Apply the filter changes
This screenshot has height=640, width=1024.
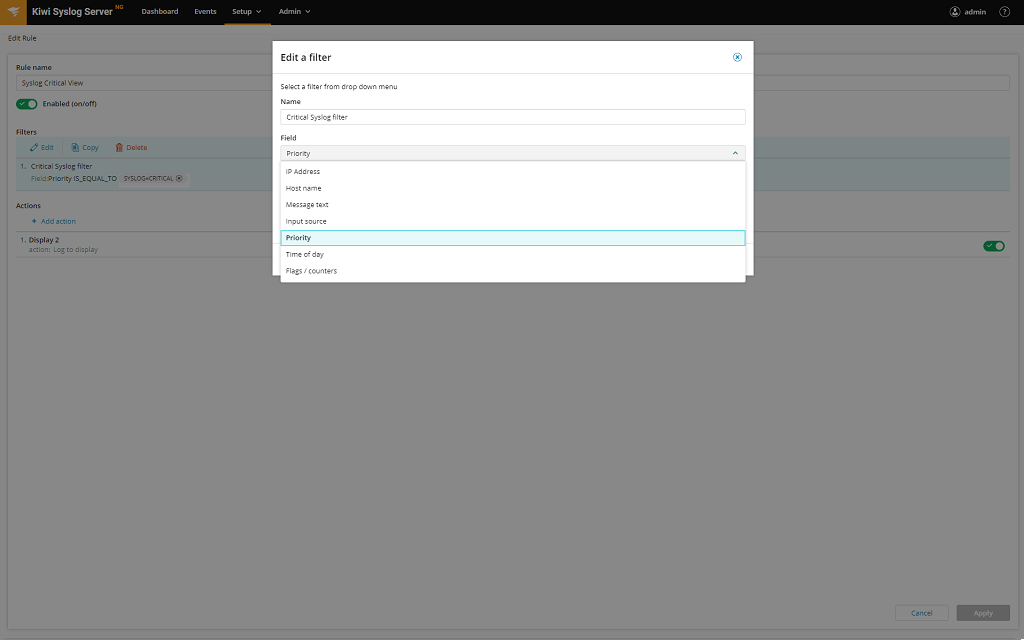[982, 612]
